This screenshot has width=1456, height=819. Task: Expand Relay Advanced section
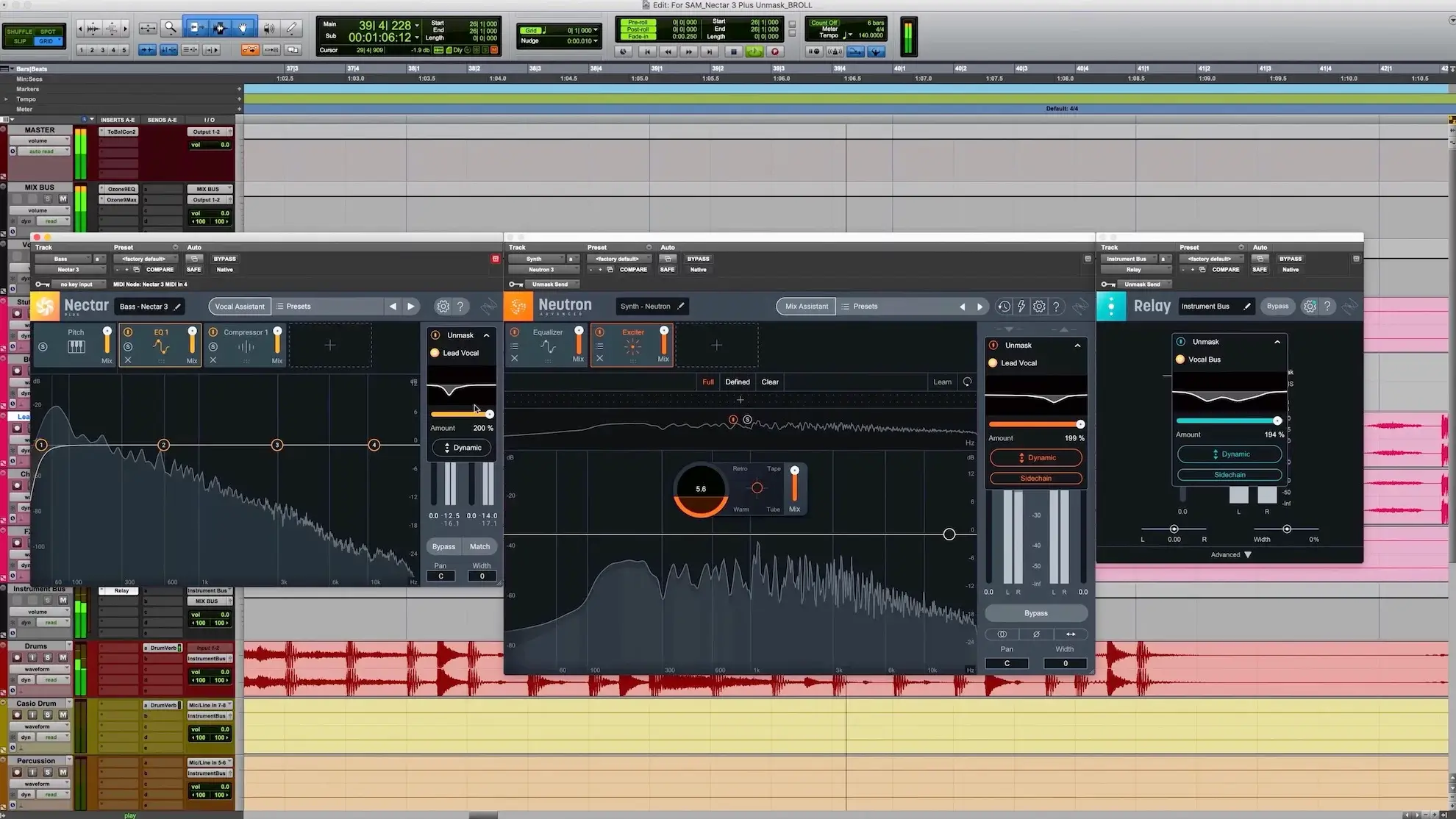coord(1231,555)
